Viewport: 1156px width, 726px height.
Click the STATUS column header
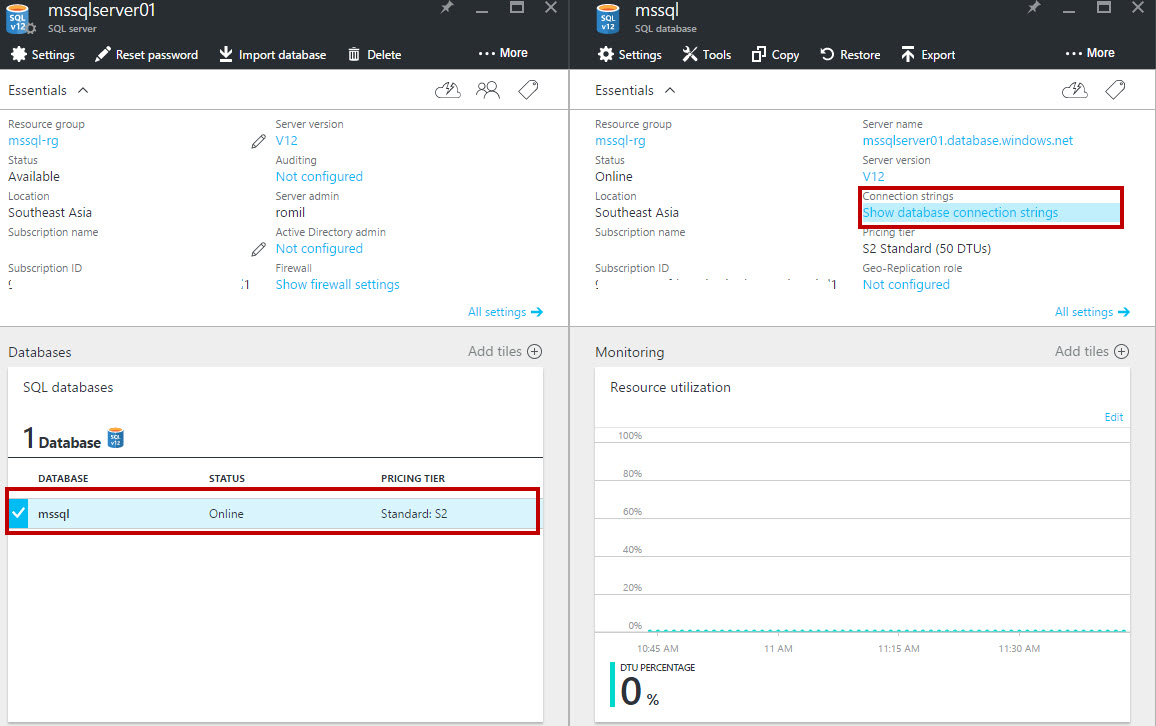[226, 478]
